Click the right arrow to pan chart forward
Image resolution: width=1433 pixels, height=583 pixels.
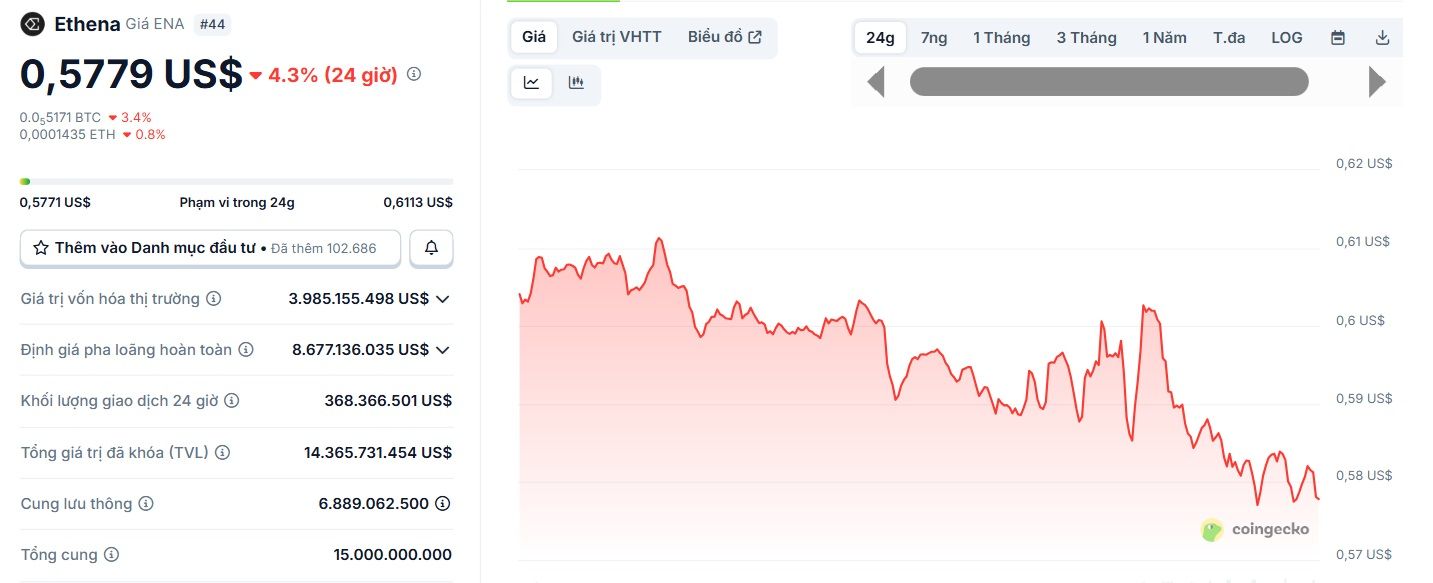pyautogui.click(x=1379, y=82)
